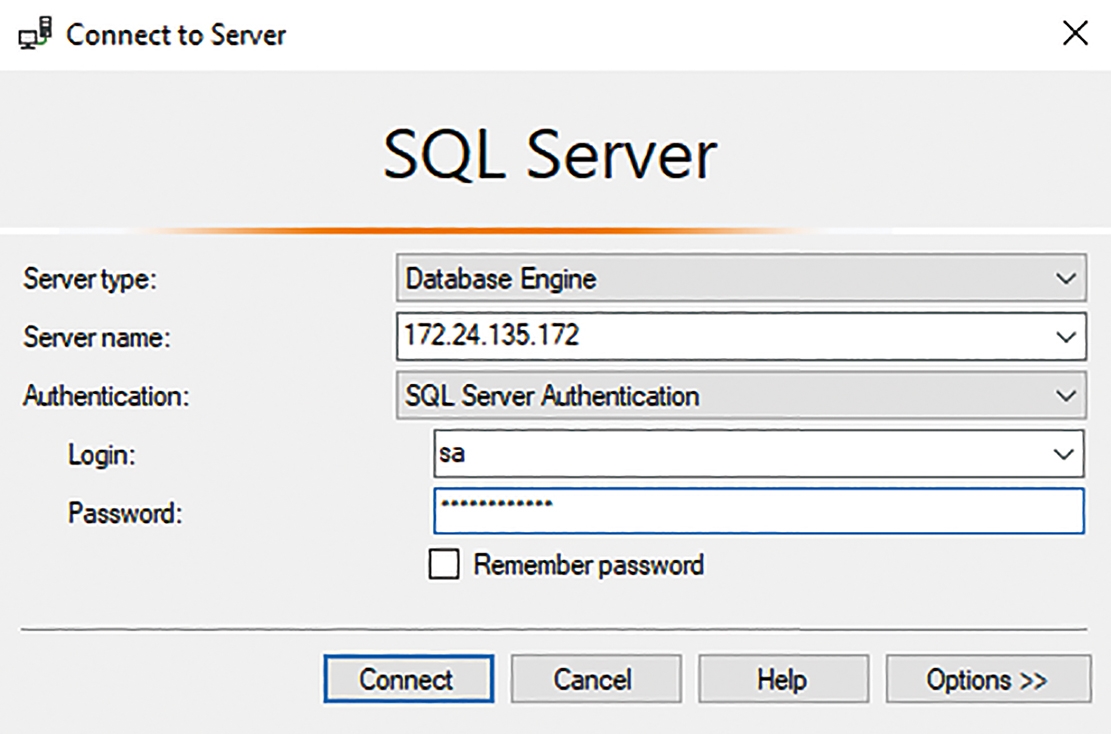This screenshot has height=734, width=1111.
Task: Click the Server name: label
Action: pyautogui.click(x=97, y=337)
